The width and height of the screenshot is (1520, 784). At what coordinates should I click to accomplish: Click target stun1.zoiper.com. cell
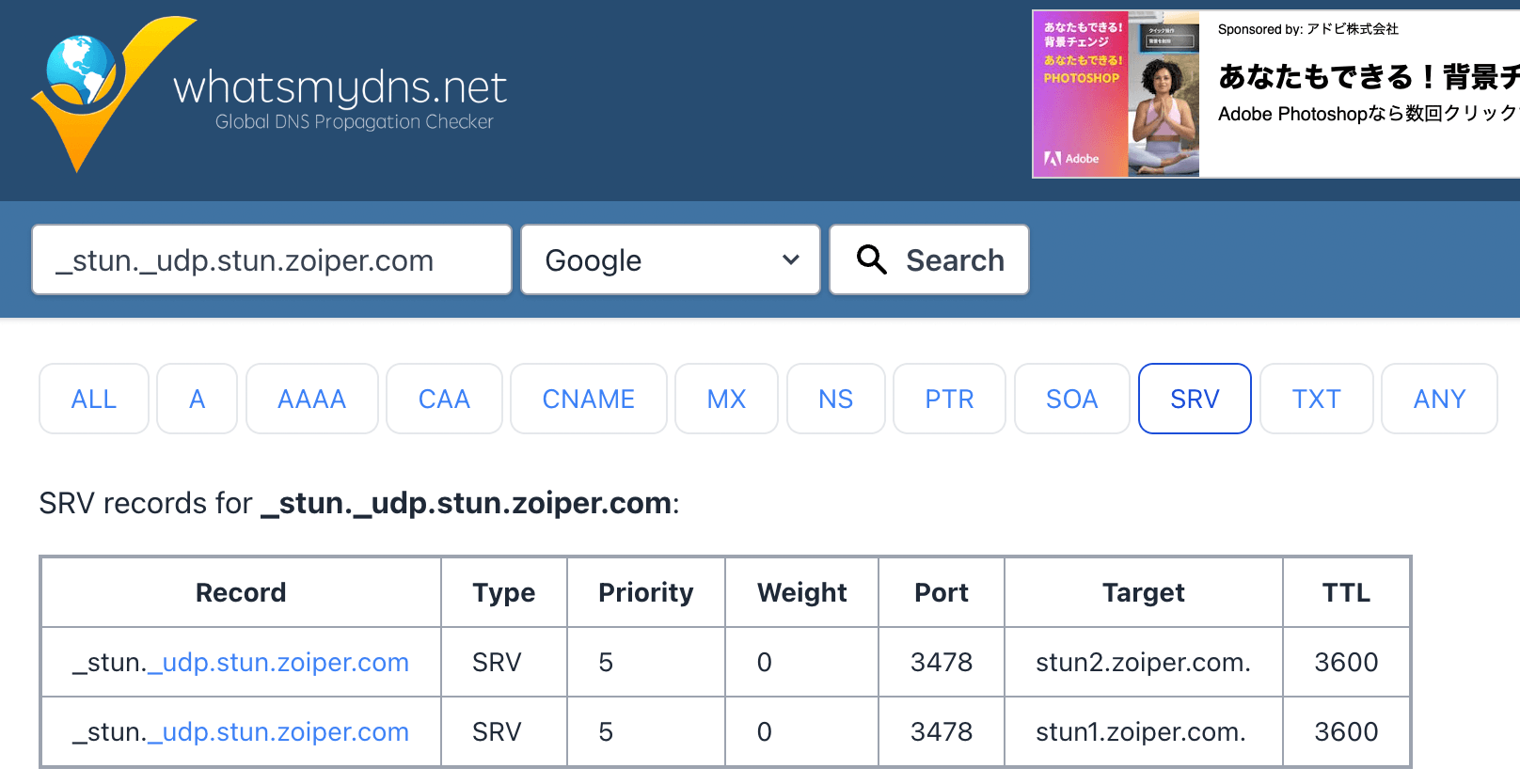[x=1143, y=731]
